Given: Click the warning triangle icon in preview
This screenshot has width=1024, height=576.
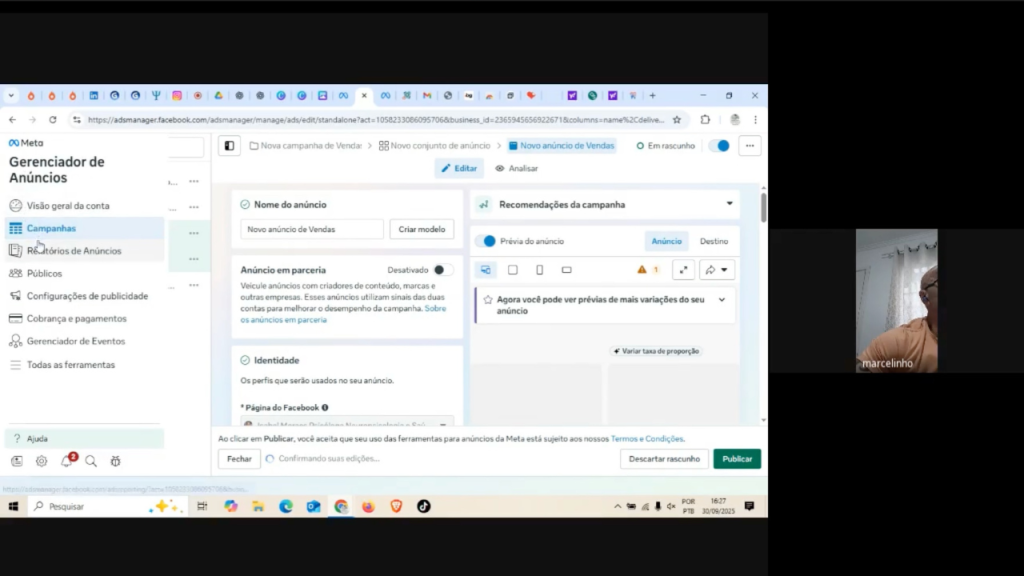Looking at the screenshot, I should pyautogui.click(x=642, y=270).
